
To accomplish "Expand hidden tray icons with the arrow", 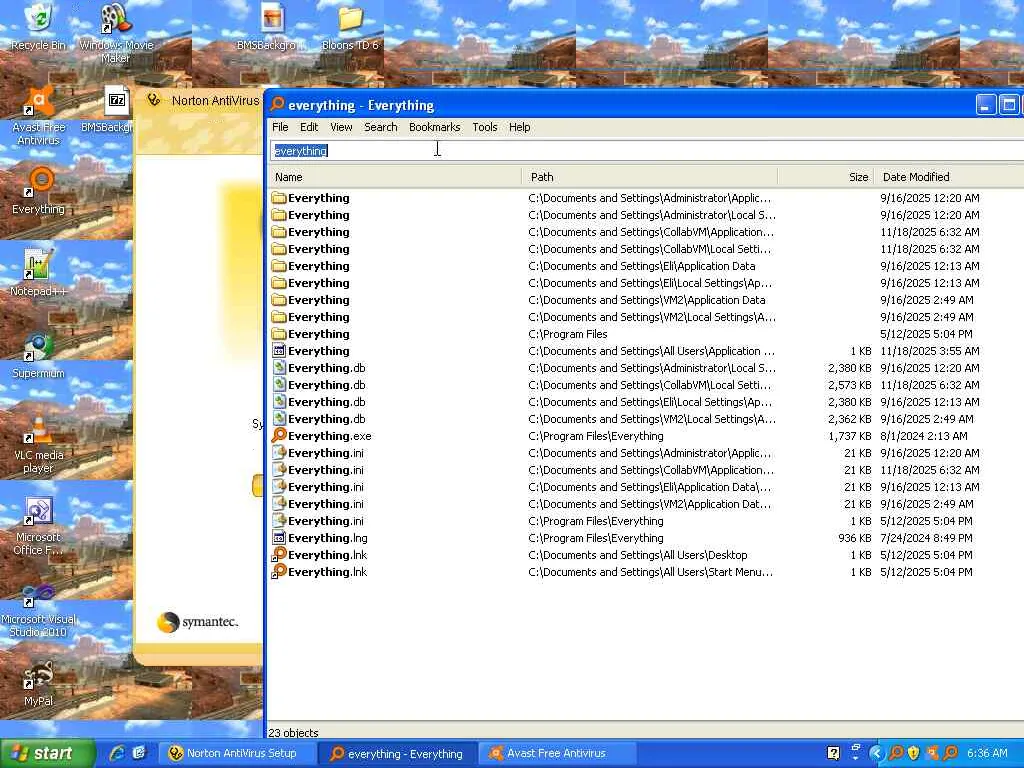I will coord(876,753).
